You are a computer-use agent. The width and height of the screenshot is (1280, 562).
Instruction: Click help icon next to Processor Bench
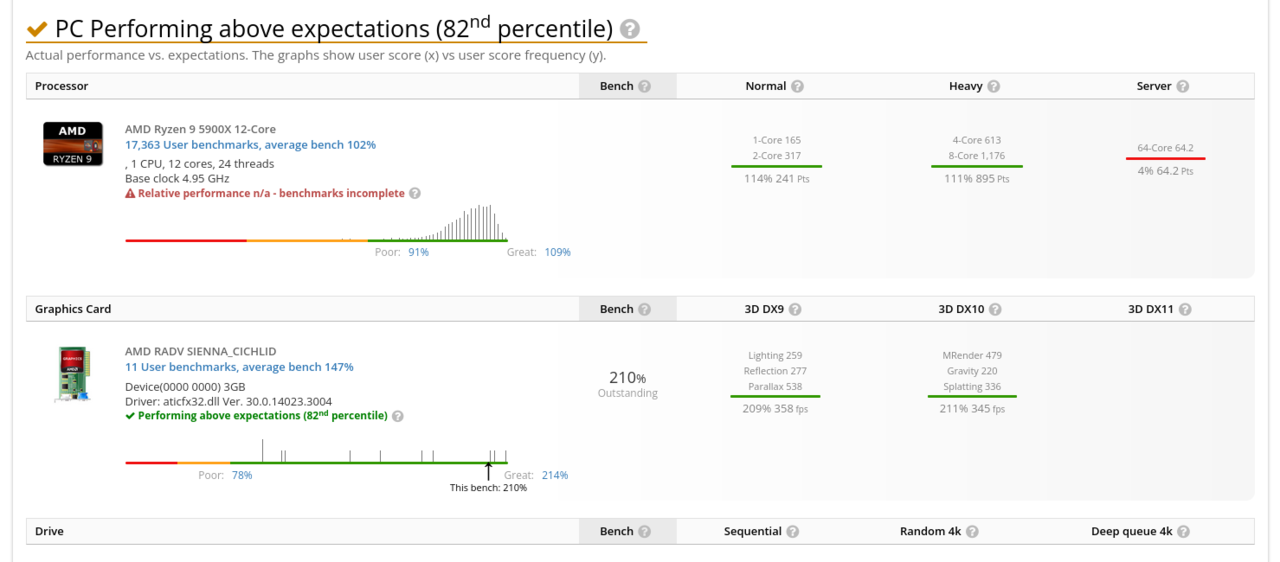(x=645, y=86)
